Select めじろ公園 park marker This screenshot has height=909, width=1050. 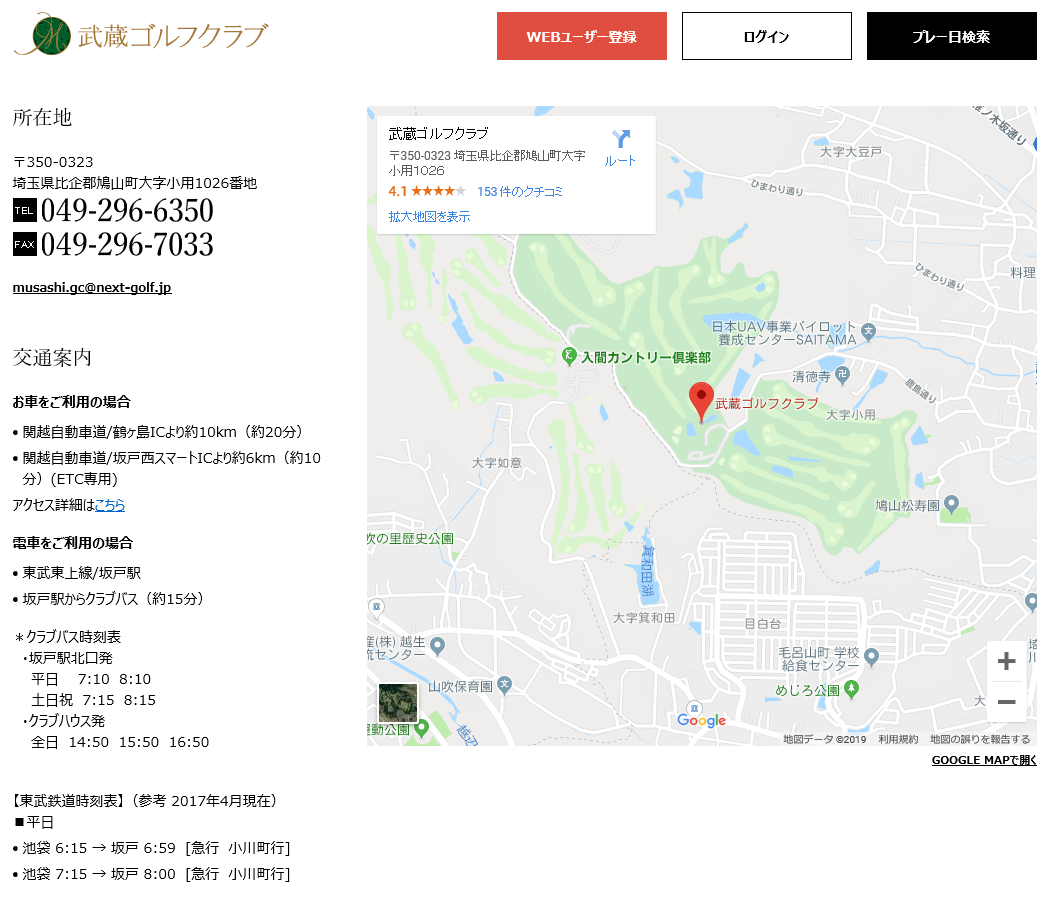pos(851,689)
